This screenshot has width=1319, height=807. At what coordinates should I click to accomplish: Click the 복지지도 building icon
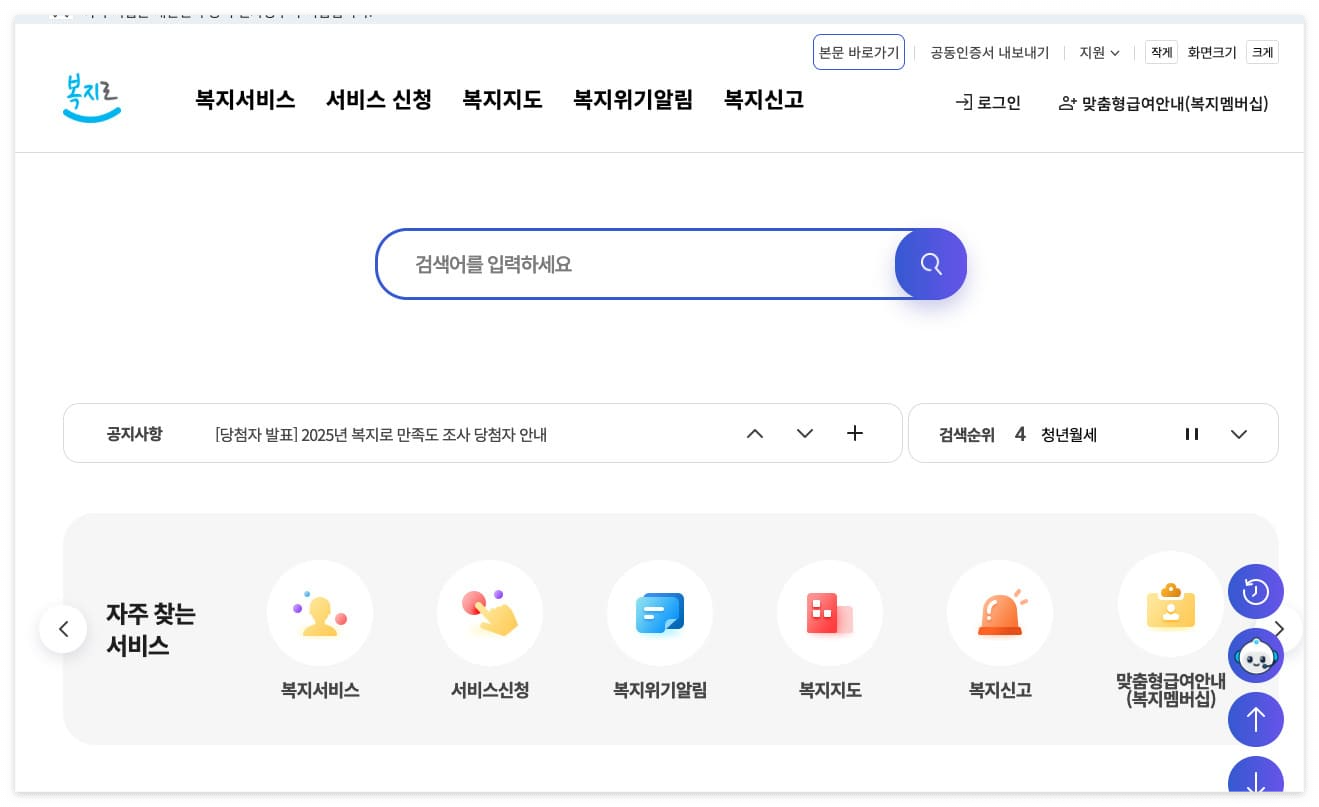pyautogui.click(x=830, y=613)
